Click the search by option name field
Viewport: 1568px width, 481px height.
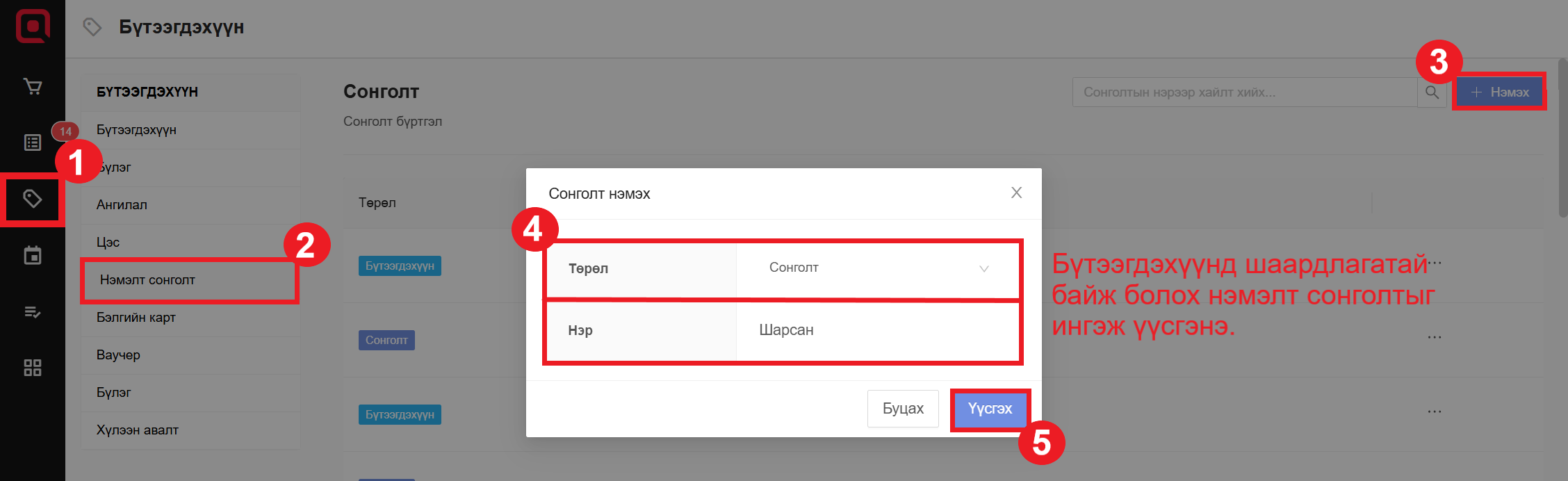(x=1244, y=92)
